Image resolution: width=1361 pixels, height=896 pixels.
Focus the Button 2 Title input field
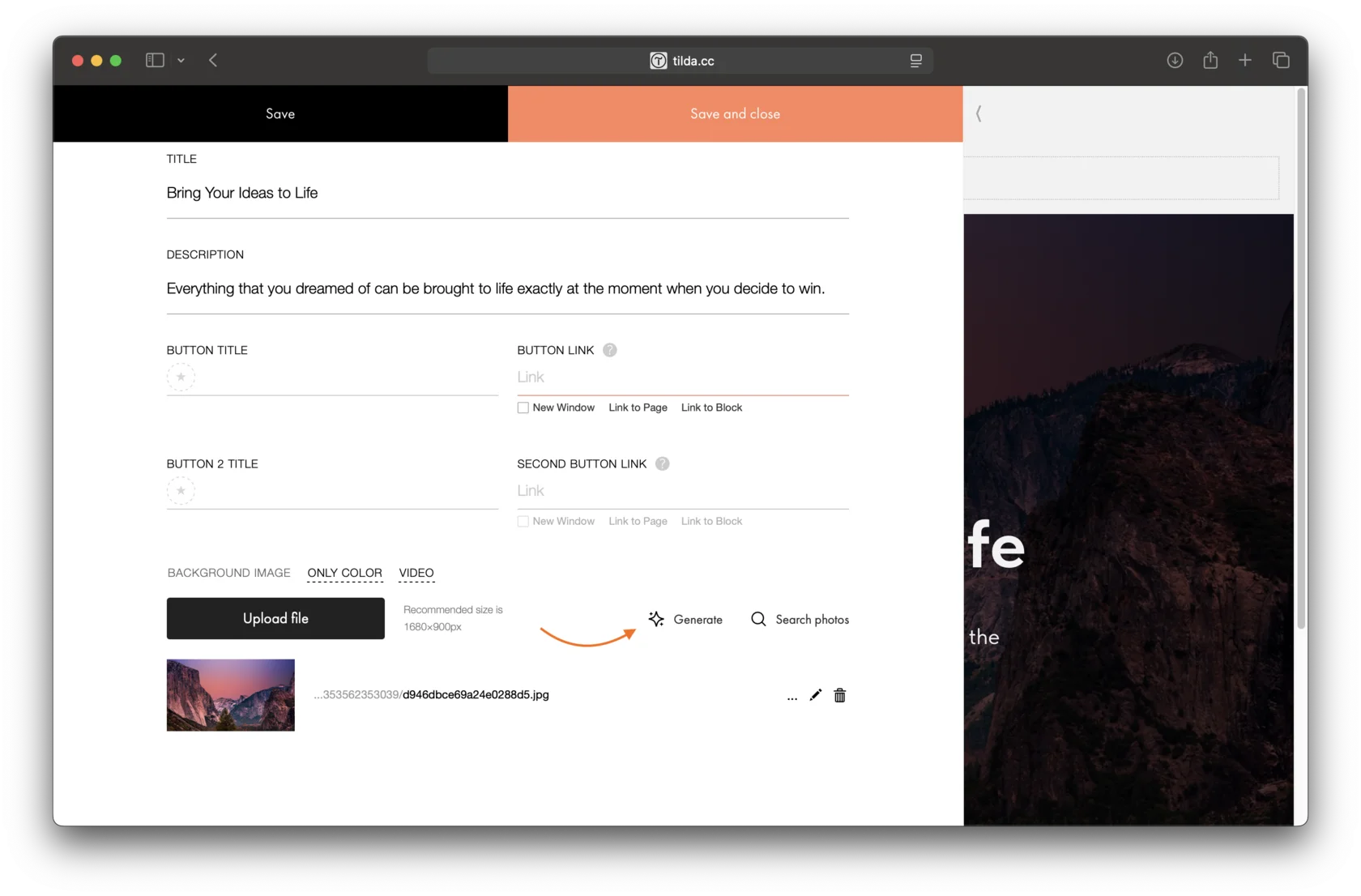click(x=332, y=490)
